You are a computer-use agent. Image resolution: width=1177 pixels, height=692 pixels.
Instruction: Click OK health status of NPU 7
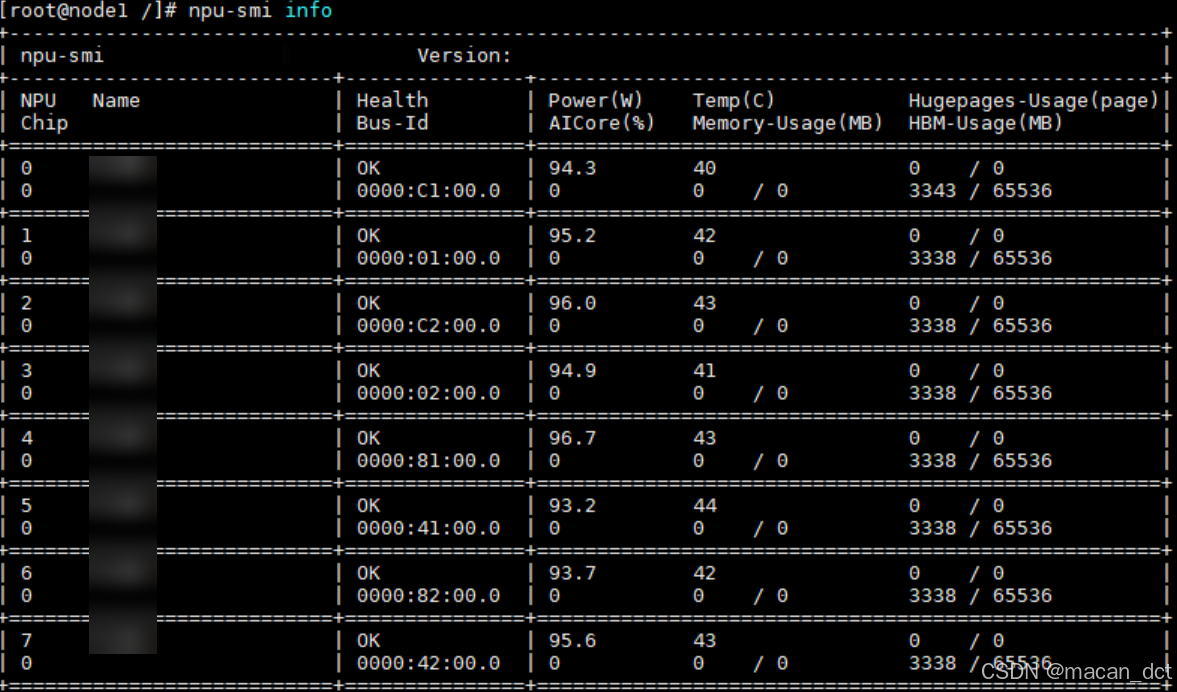[369, 641]
